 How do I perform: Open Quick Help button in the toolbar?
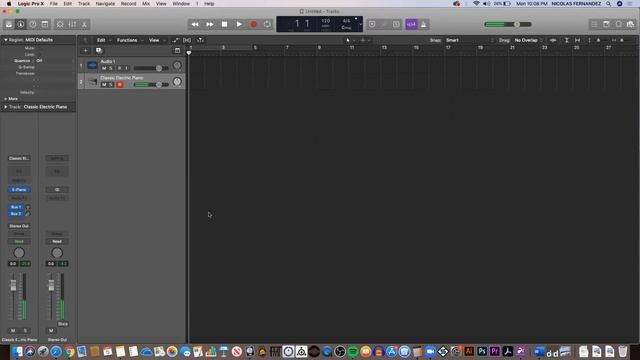coord(33,24)
